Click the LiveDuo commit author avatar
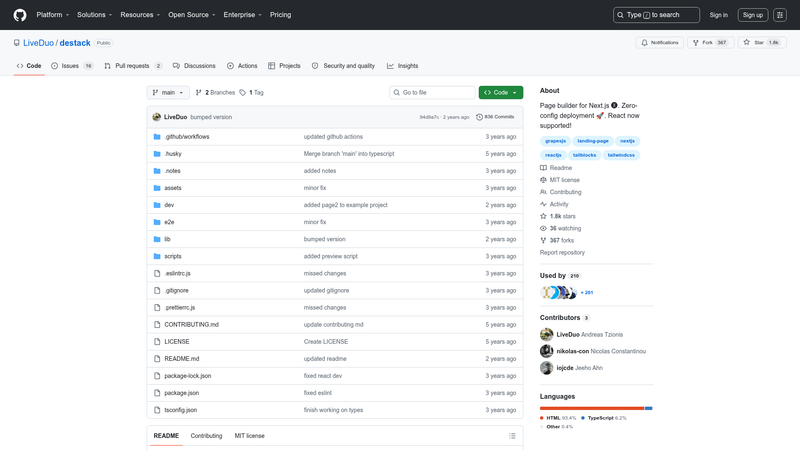This screenshot has width=800, height=450. (157, 117)
